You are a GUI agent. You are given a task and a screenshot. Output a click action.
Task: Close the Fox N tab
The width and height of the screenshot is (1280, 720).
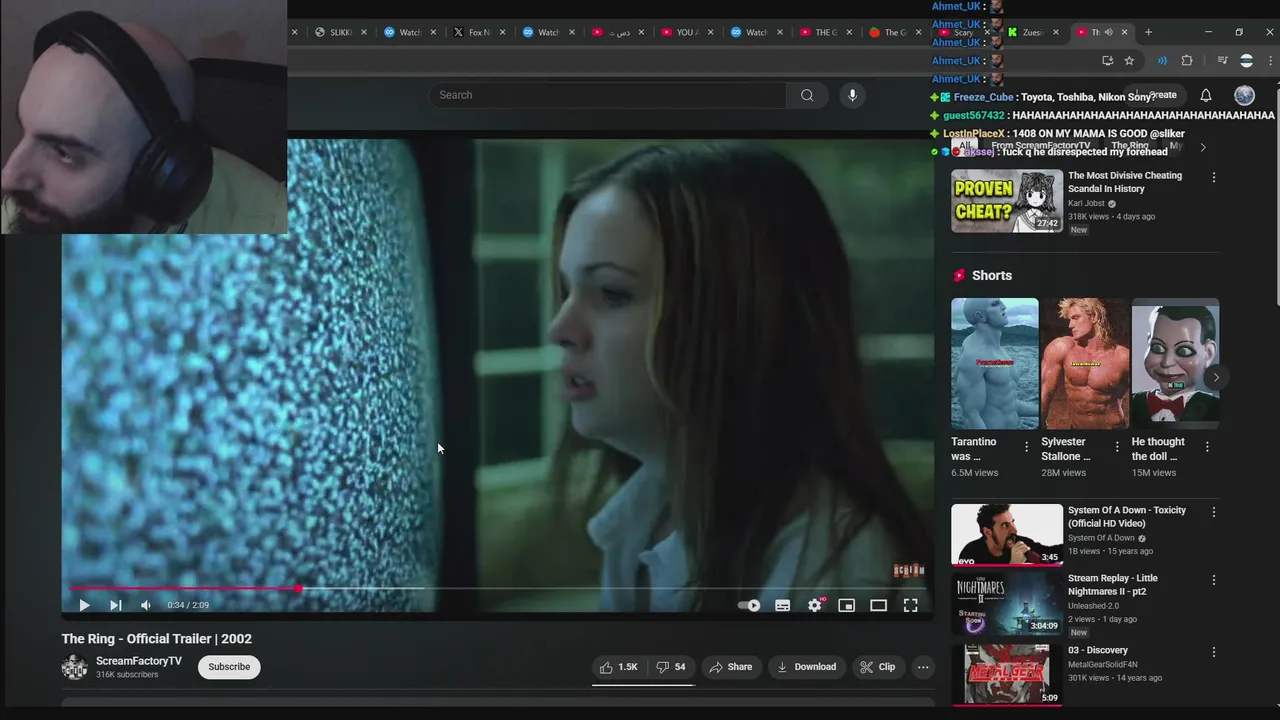(502, 32)
